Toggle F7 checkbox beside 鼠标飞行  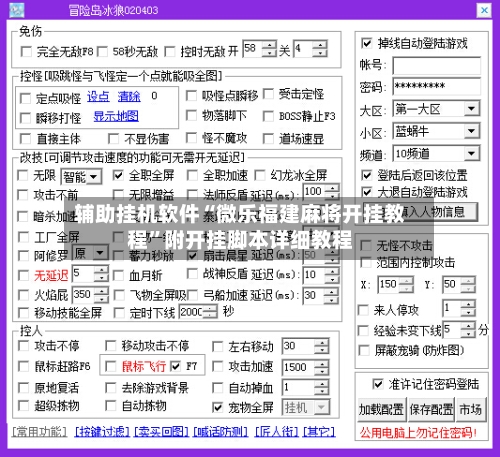coord(175,367)
